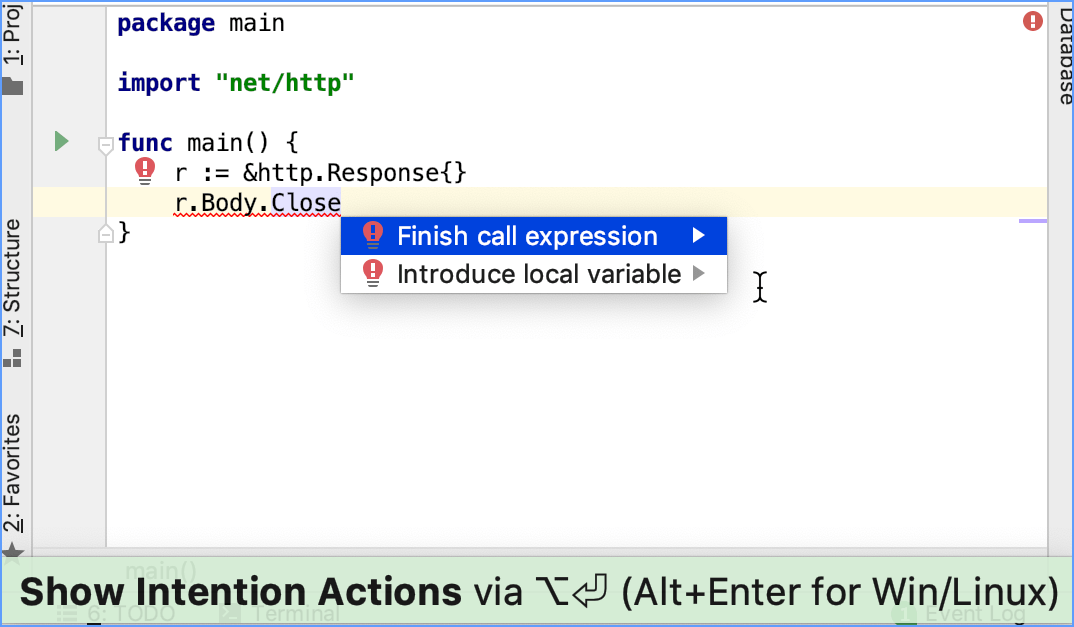Click the Structure icon in left sidebar
This screenshot has width=1074, height=627.
(x=12, y=358)
